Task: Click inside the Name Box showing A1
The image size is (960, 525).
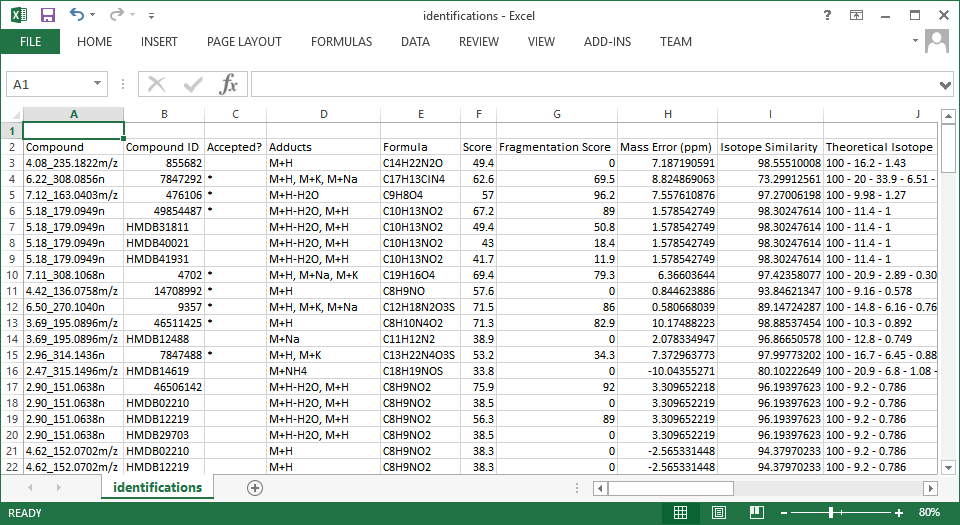Action: (x=49, y=84)
